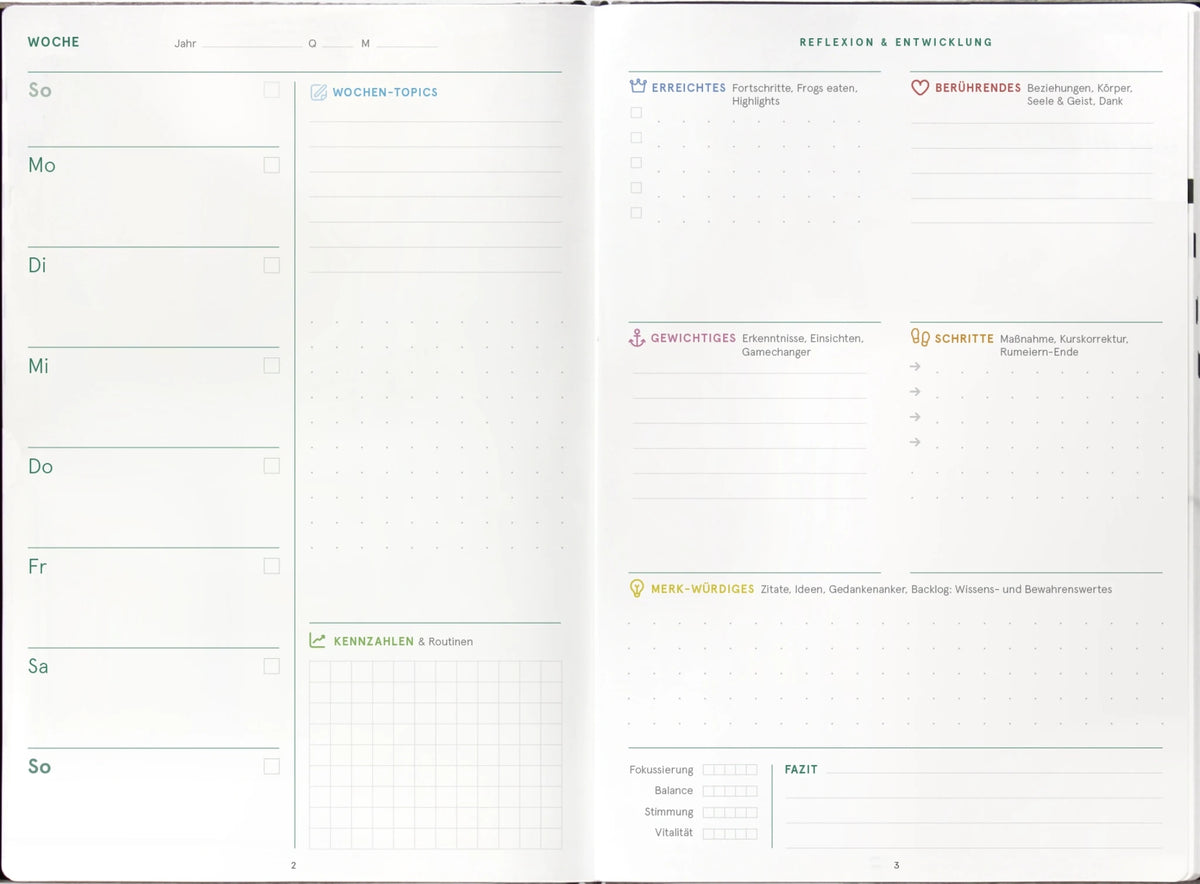Tick the third checkbox under Erreichtes
This screenshot has height=884, width=1200.
click(x=636, y=162)
